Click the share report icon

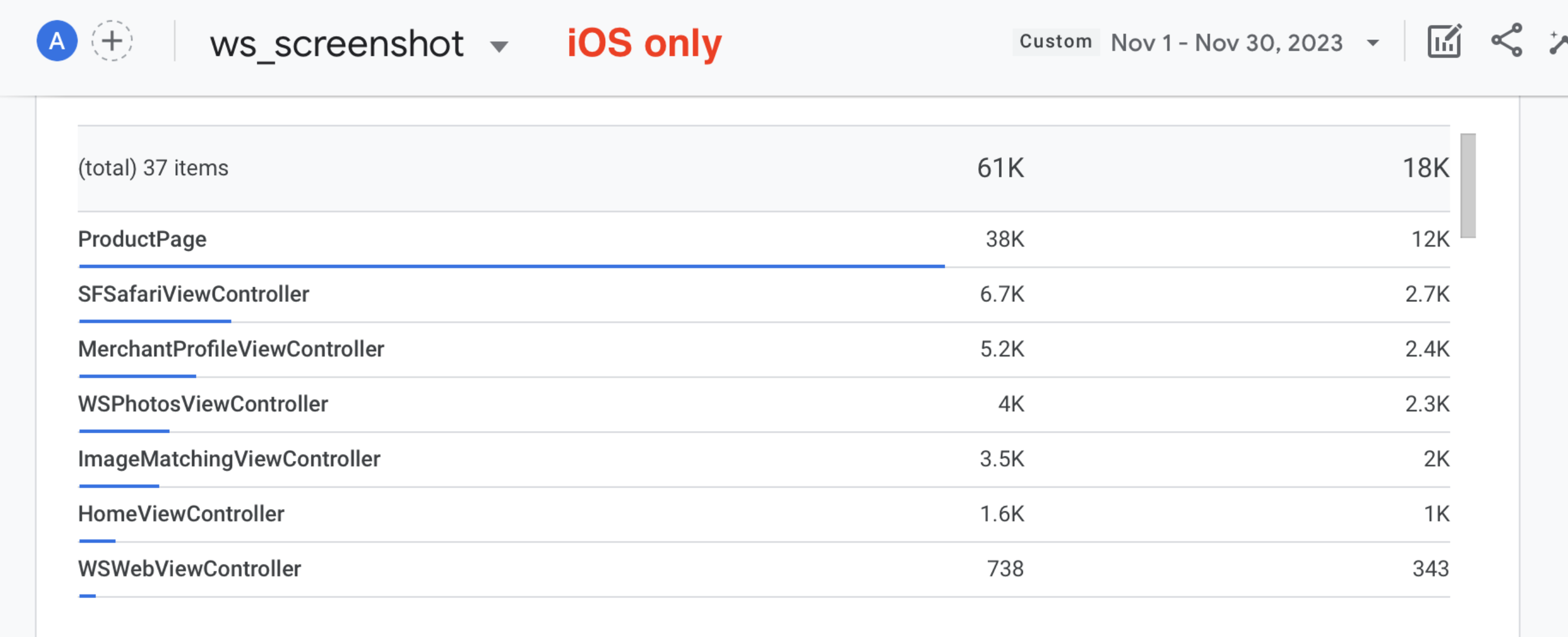pos(1507,41)
